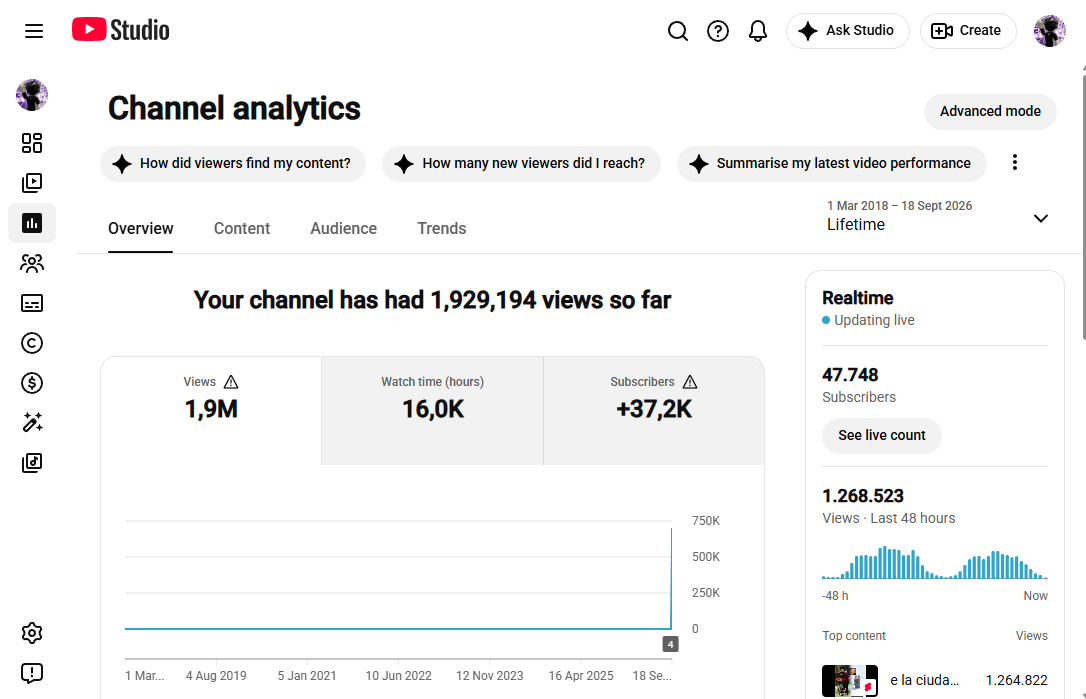Image resolution: width=1086 pixels, height=699 pixels.
Task: Open Earn dollar-sign sidebar icon
Action: (x=32, y=383)
